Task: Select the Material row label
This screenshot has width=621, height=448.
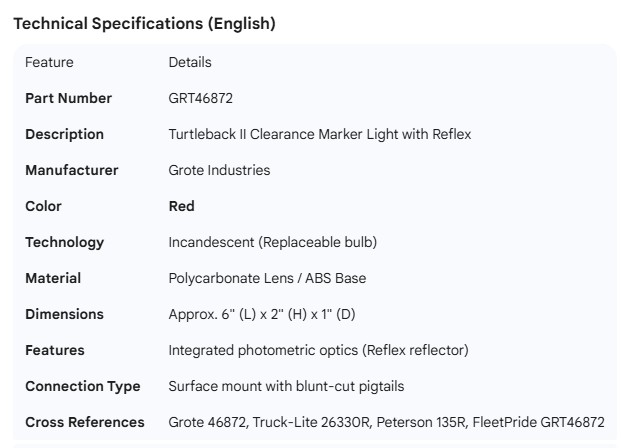Action: pyautogui.click(x=53, y=278)
